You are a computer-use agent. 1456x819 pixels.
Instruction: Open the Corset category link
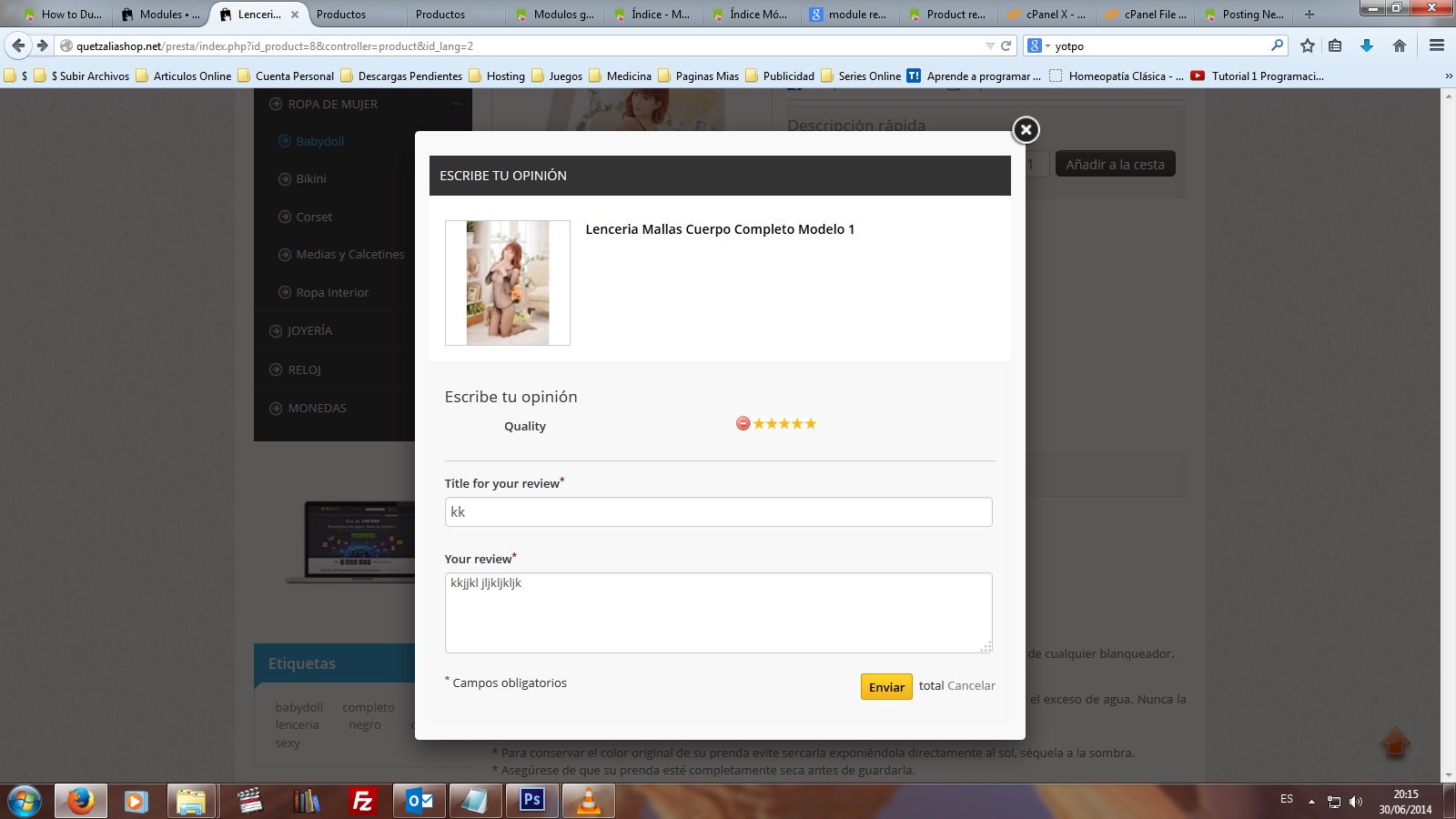314,217
